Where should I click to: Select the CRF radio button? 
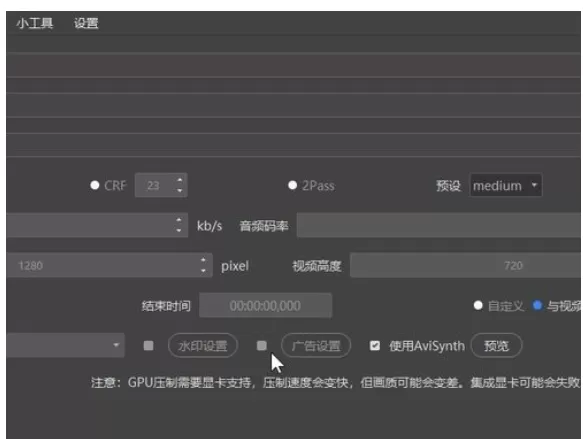point(95,185)
